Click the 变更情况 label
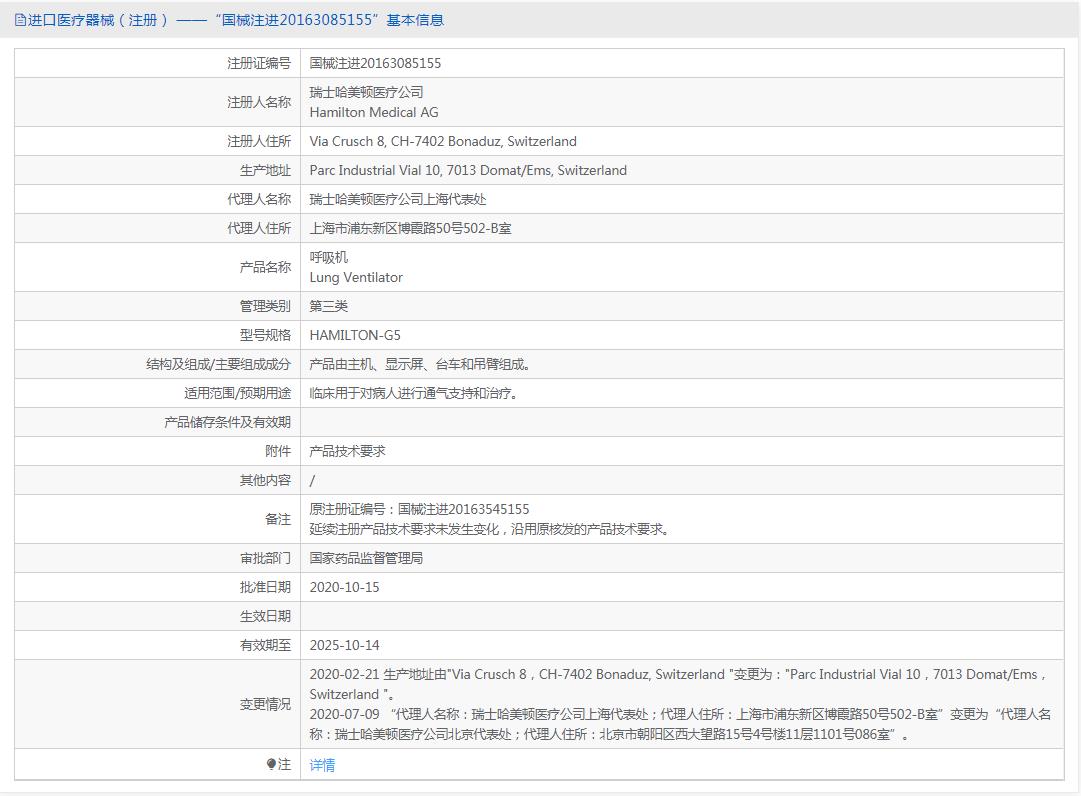The width and height of the screenshot is (1081, 796). (265, 704)
